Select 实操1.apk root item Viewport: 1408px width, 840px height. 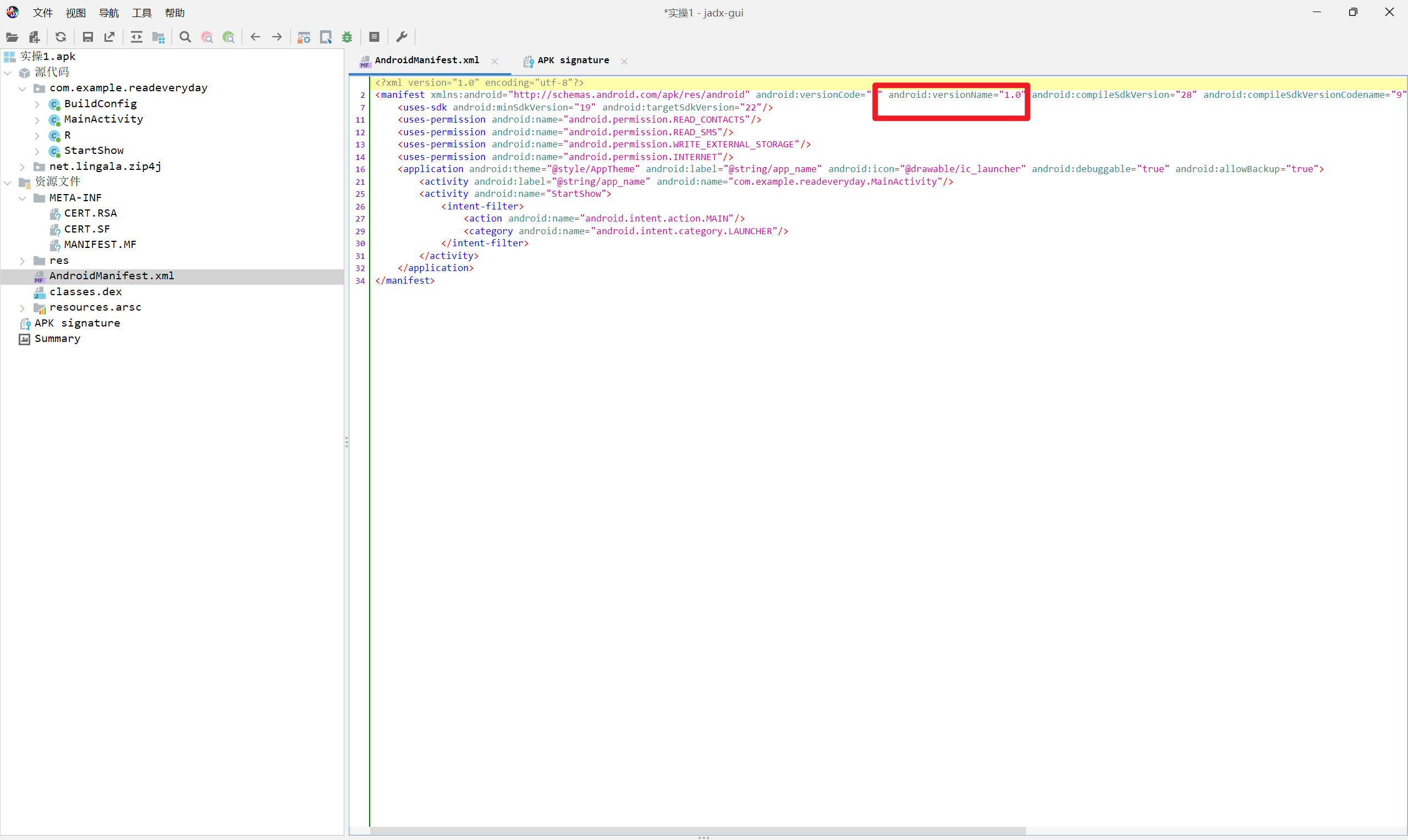click(47, 56)
